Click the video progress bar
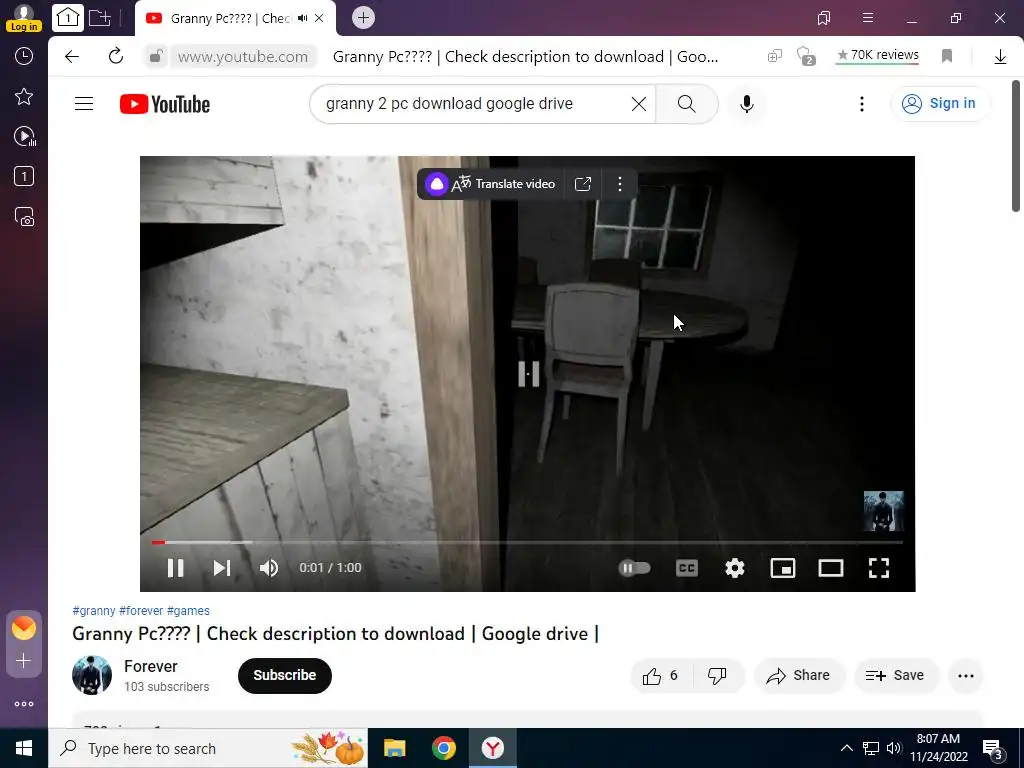The image size is (1024, 768). point(528,542)
